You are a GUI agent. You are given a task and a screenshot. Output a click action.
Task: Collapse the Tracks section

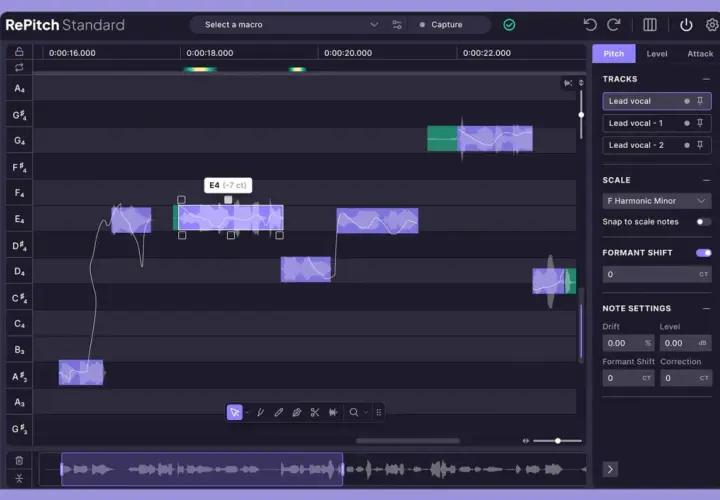(706, 79)
